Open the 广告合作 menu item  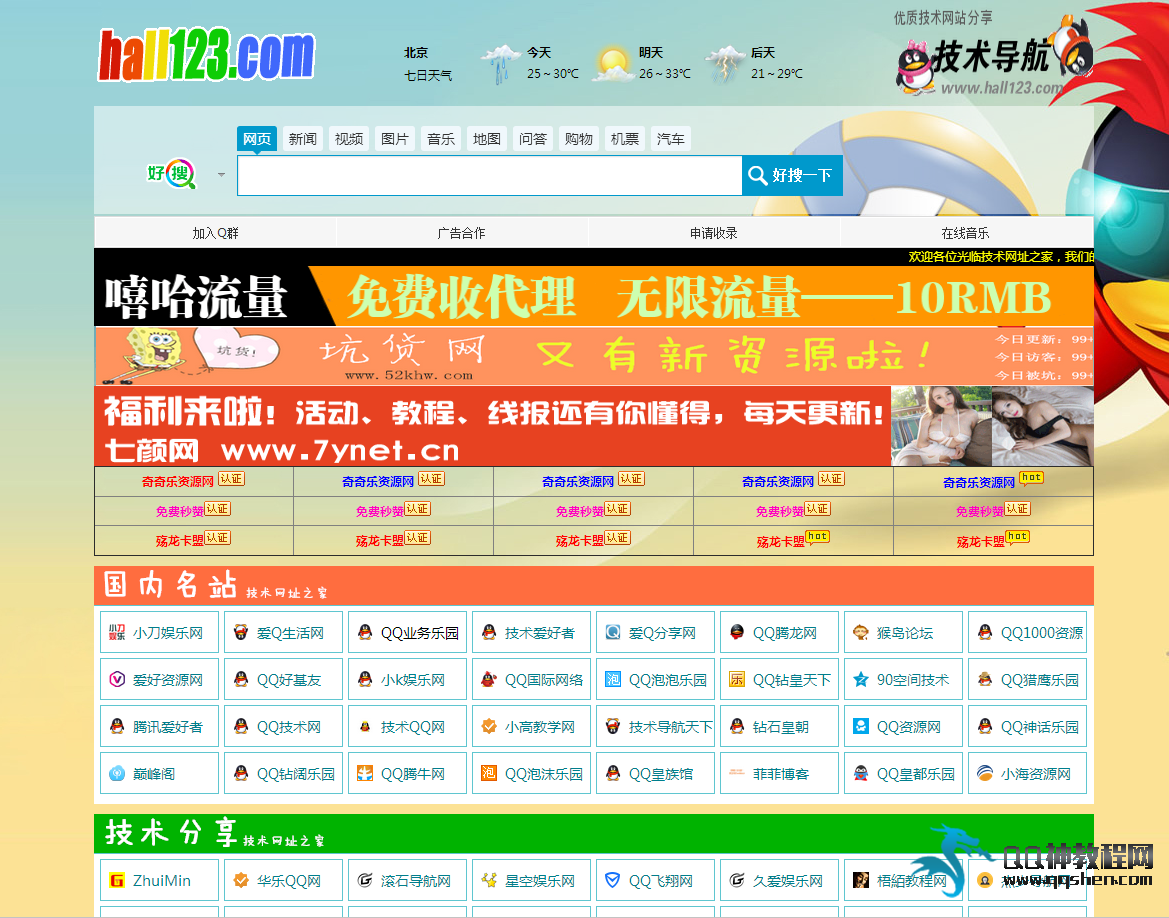461,233
